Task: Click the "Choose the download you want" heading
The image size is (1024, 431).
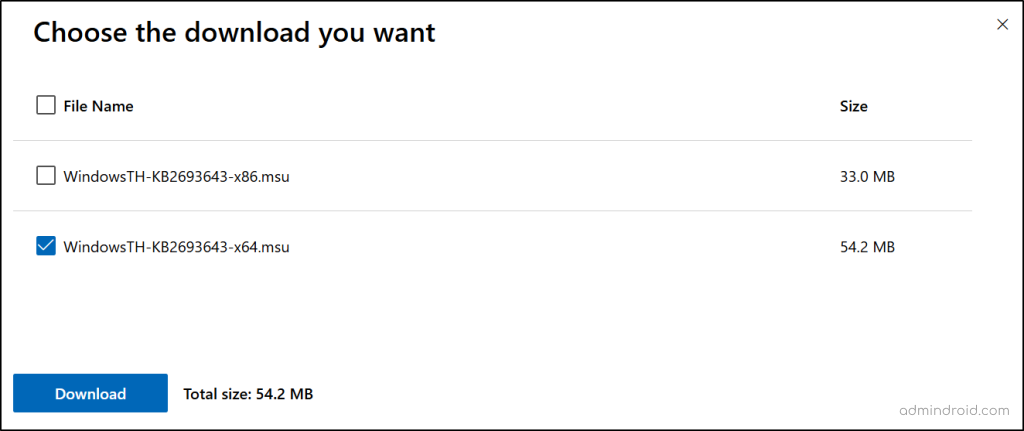Action: click(235, 33)
